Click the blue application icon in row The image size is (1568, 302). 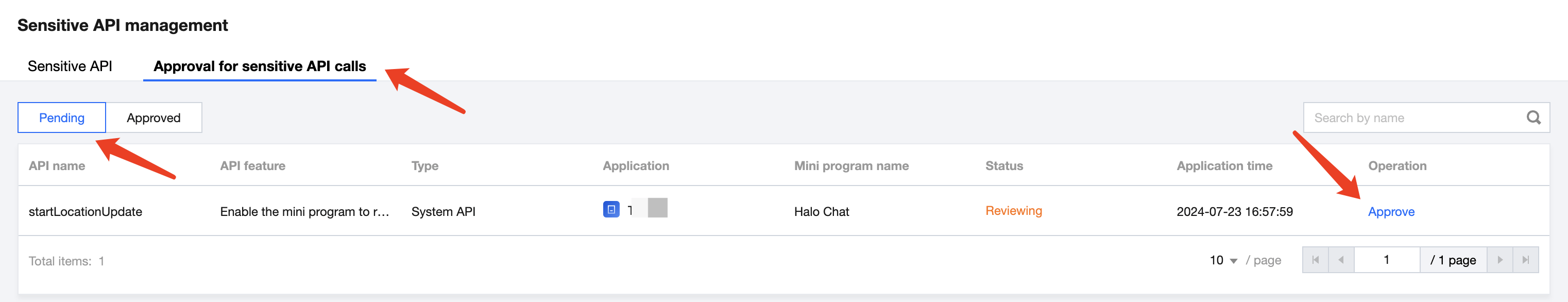point(611,209)
